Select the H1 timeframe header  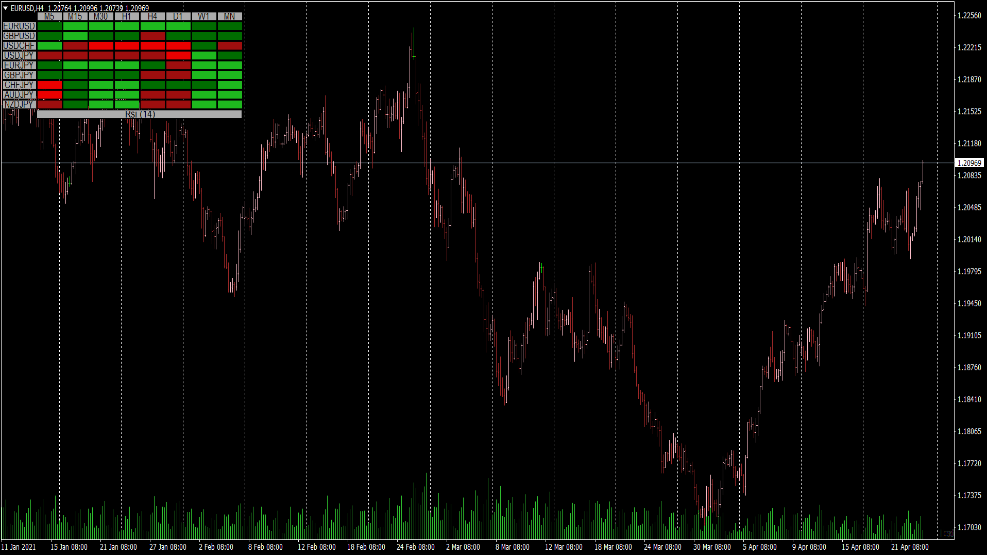pos(127,16)
